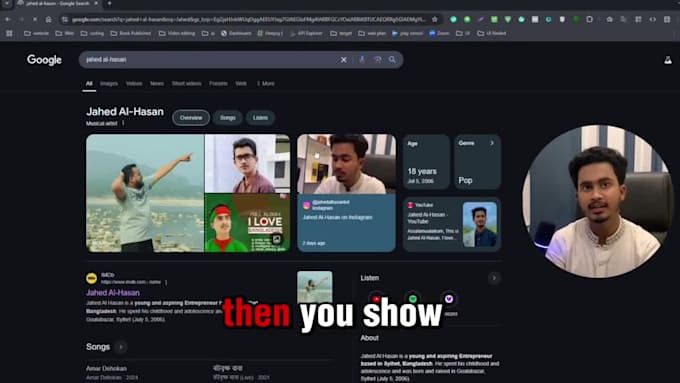Switch to the Short videos tab
Screen dimensions: 680x383
186,83
